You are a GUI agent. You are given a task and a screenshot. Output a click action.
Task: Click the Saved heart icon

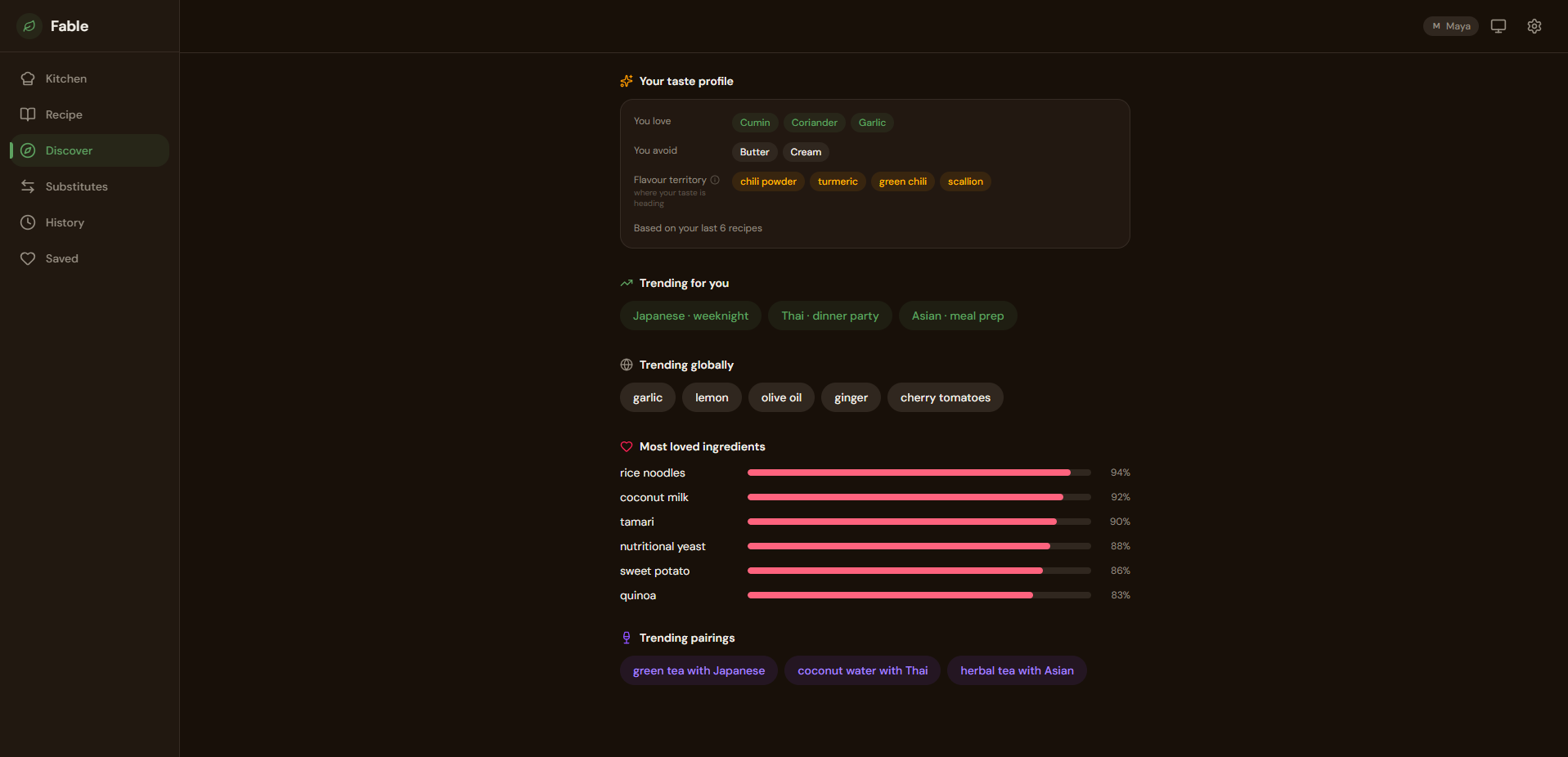point(28,258)
